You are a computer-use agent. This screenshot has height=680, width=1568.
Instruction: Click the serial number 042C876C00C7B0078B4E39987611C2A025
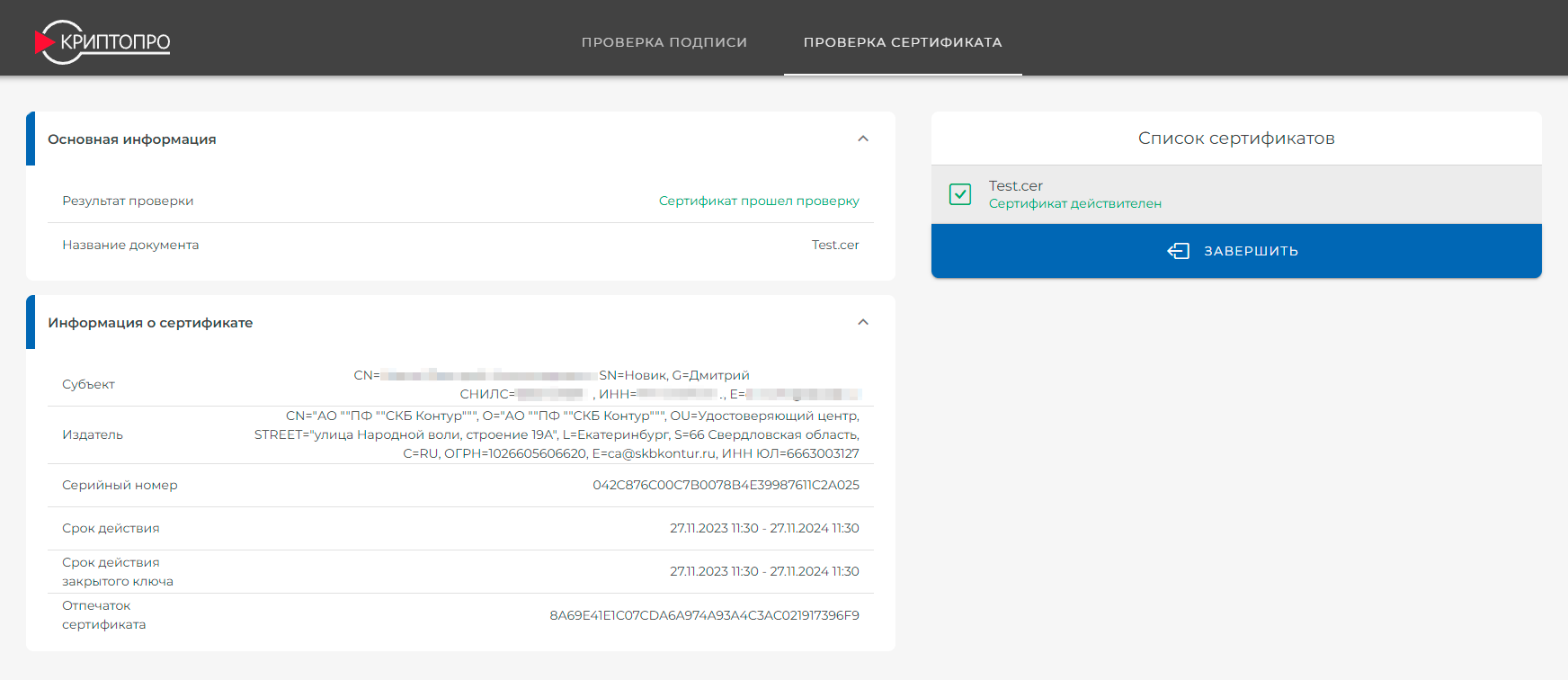pos(726,485)
